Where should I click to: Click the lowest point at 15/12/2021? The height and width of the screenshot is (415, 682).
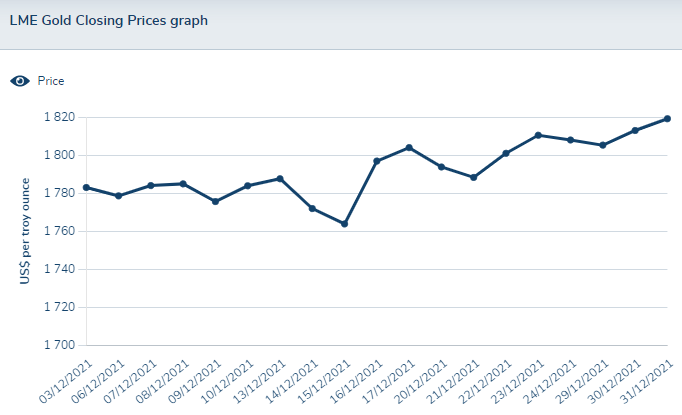pyautogui.click(x=344, y=224)
